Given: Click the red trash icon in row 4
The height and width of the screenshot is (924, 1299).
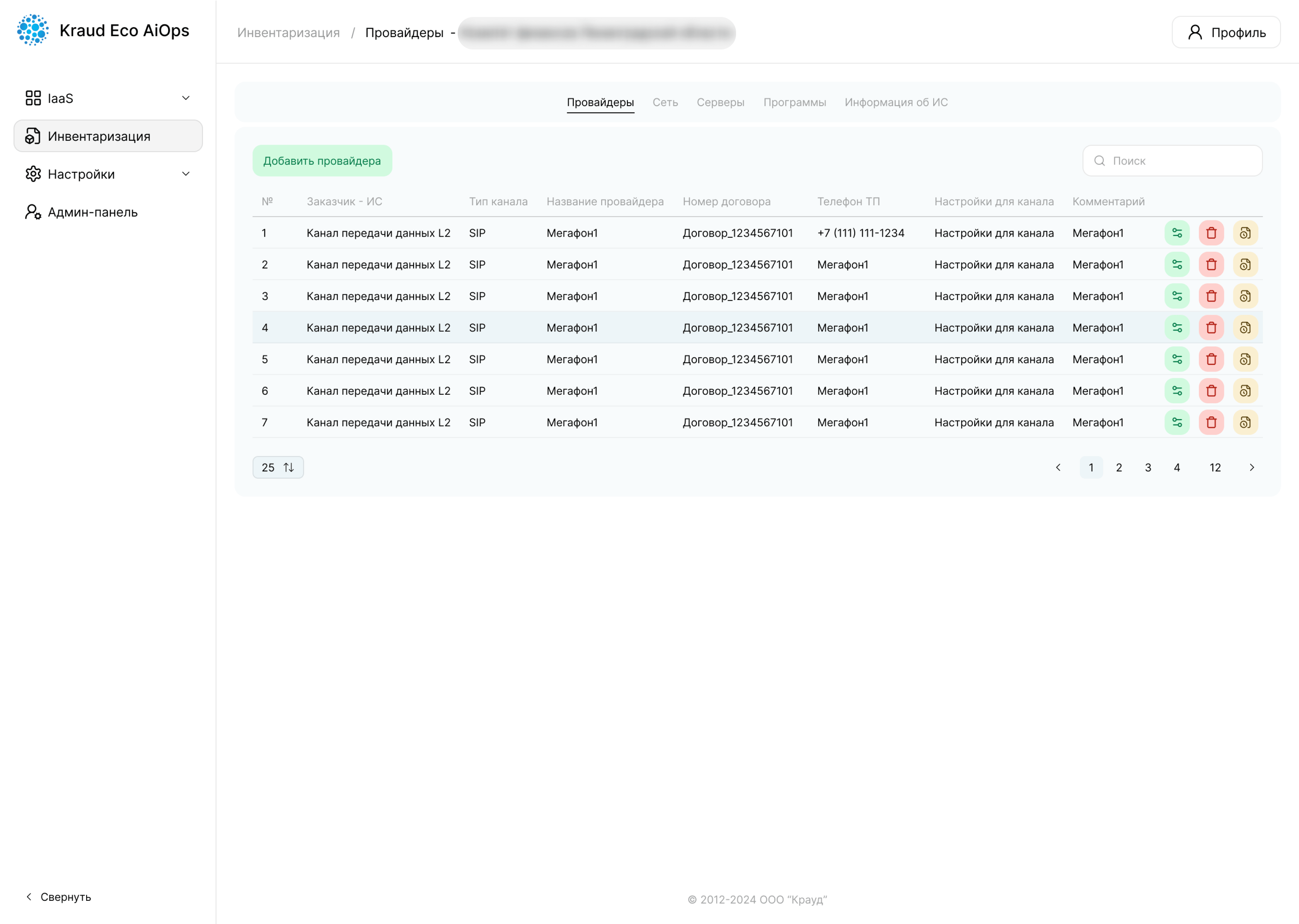Looking at the screenshot, I should click(x=1211, y=328).
